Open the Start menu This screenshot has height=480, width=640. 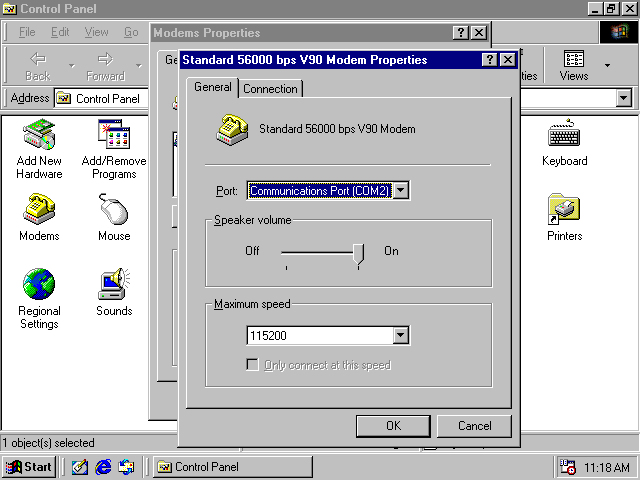pyautogui.click(x=29, y=467)
